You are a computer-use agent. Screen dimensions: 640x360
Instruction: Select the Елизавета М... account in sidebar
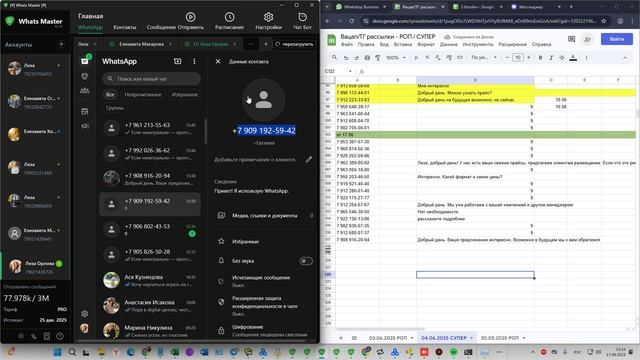(x=36, y=234)
